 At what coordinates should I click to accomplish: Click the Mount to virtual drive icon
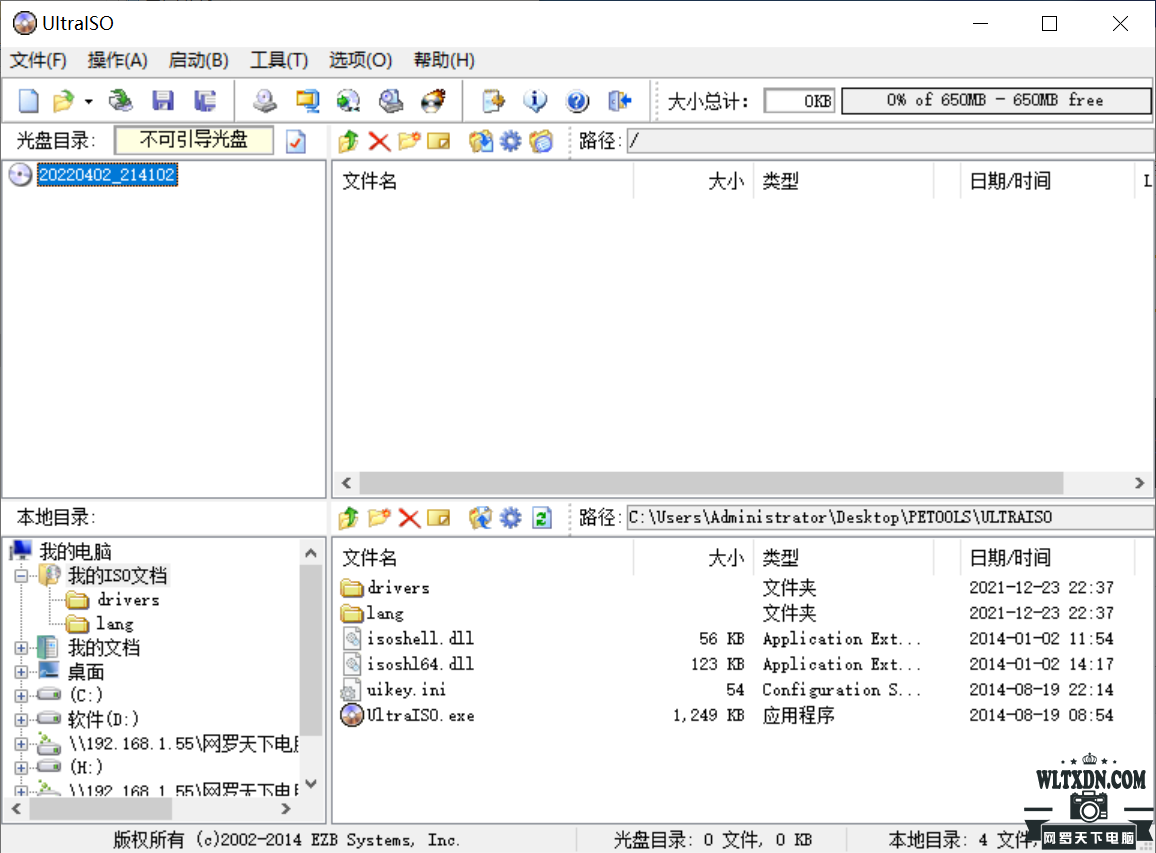point(391,100)
